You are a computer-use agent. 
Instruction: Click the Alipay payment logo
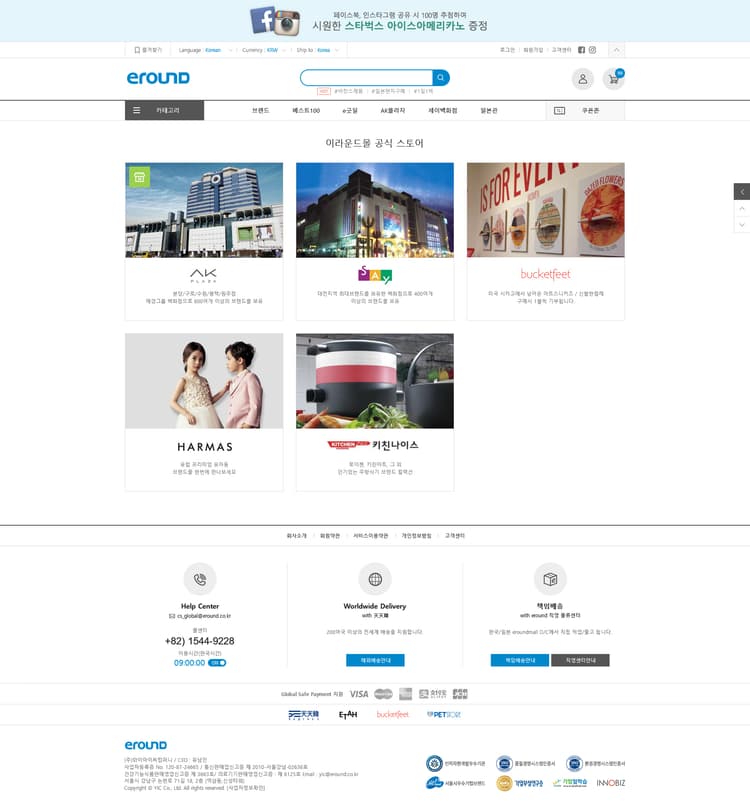(x=432, y=694)
